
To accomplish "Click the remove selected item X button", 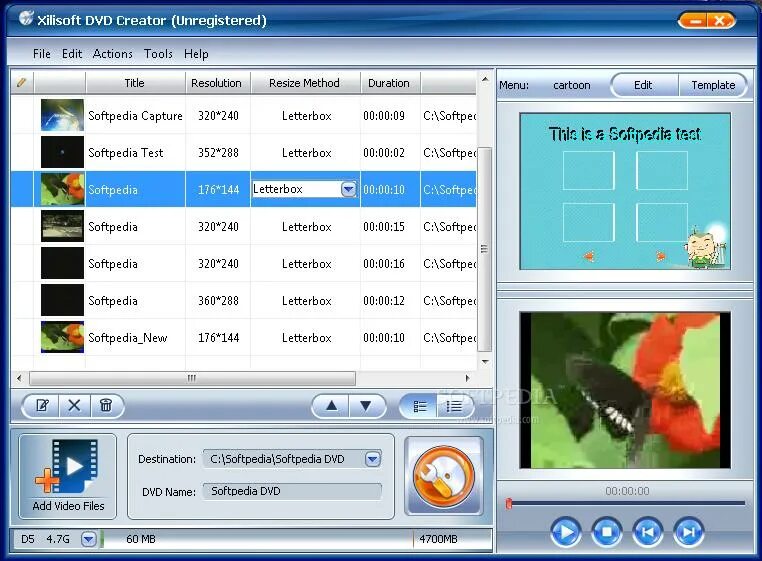I will (x=74, y=405).
